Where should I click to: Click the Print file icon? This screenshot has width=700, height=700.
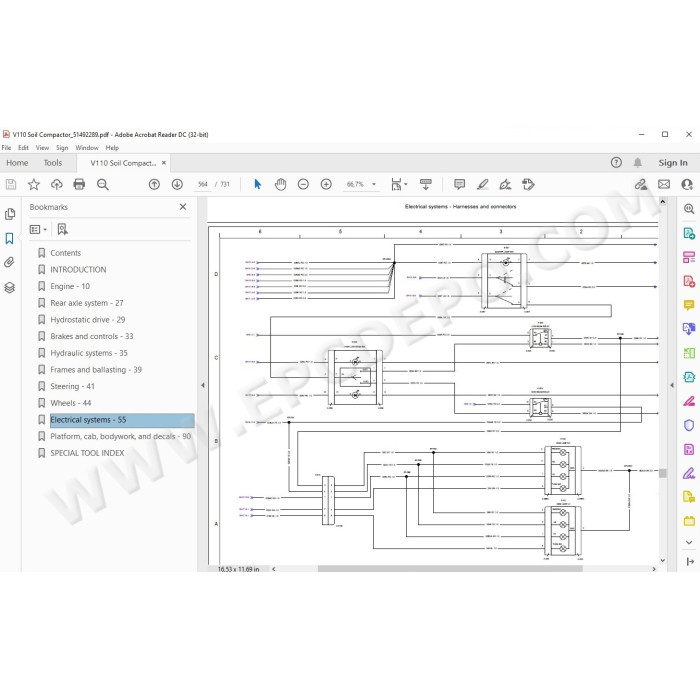click(x=79, y=184)
